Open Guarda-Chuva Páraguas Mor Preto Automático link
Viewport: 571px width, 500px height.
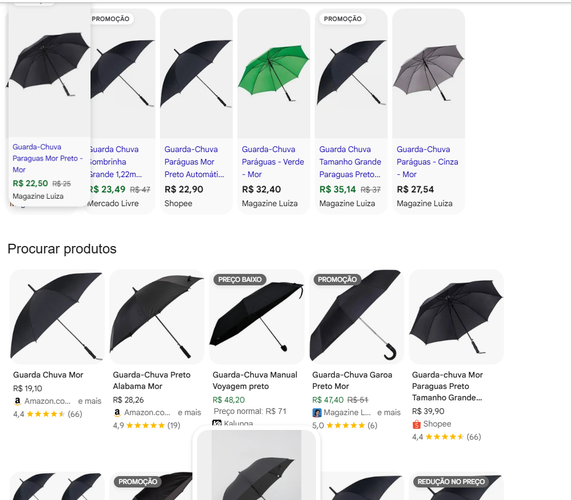[x=194, y=162]
